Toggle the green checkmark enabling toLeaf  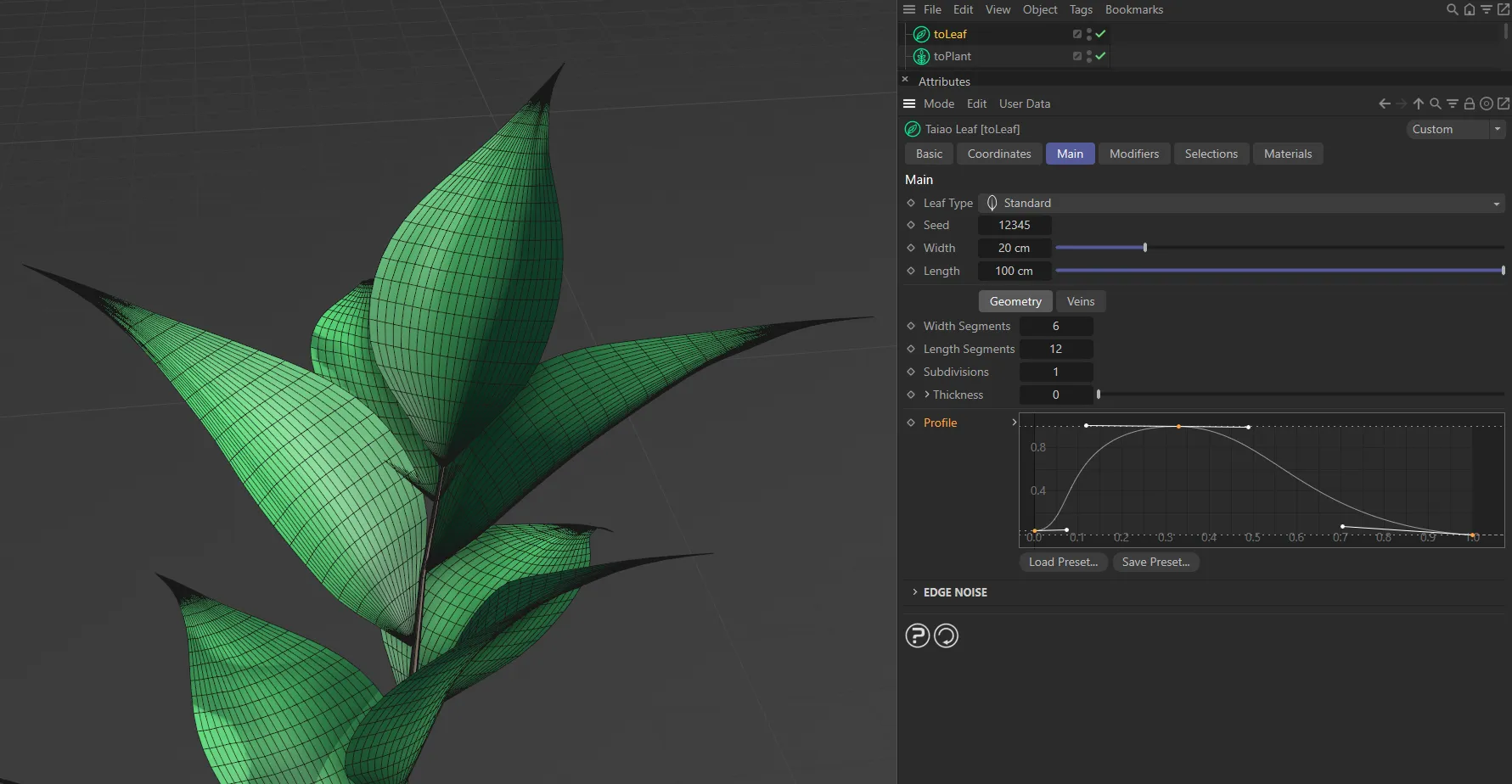tap(1100, 34)
